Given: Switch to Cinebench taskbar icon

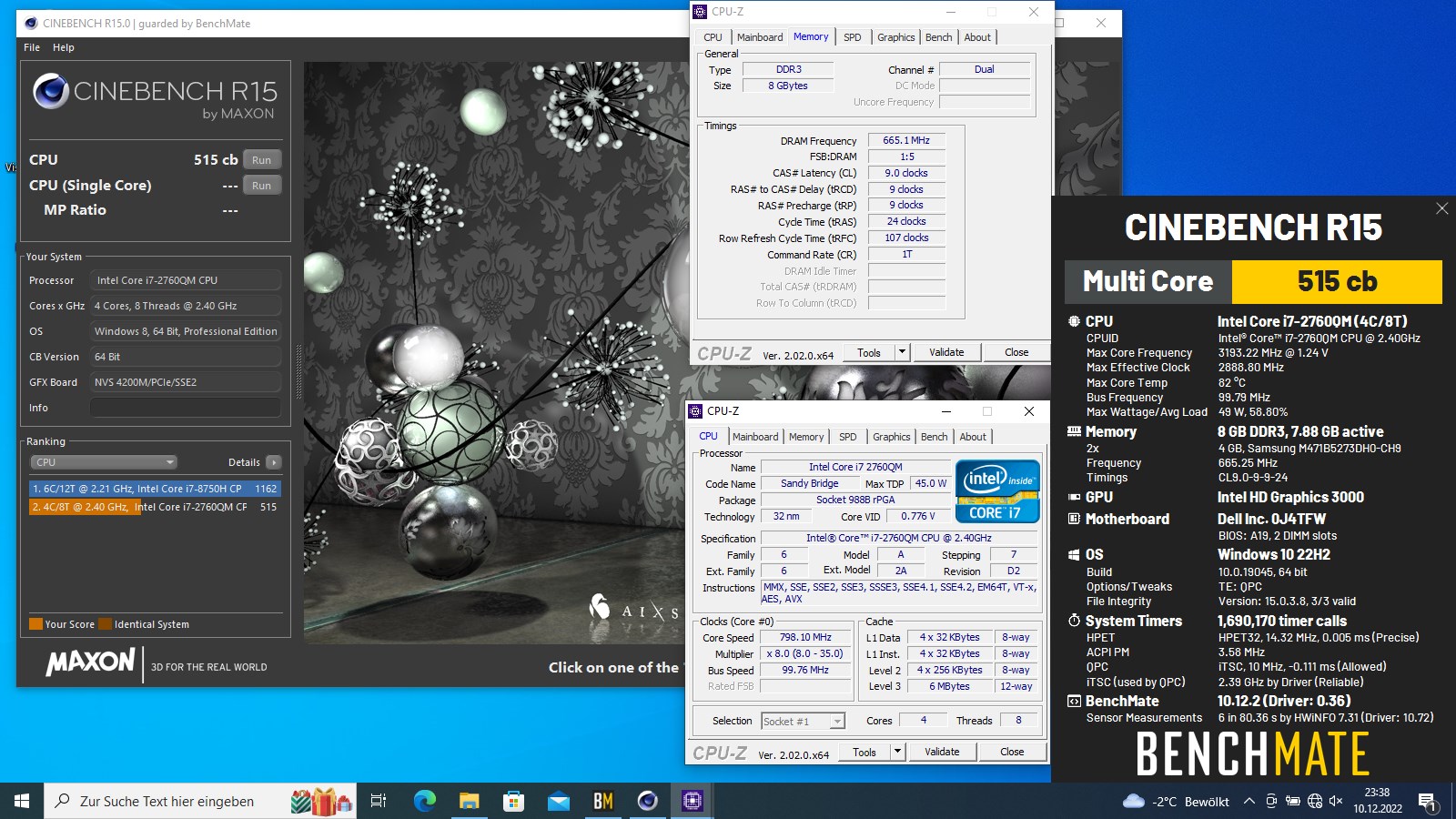Looking at the screenshot, I should point(647,801).
